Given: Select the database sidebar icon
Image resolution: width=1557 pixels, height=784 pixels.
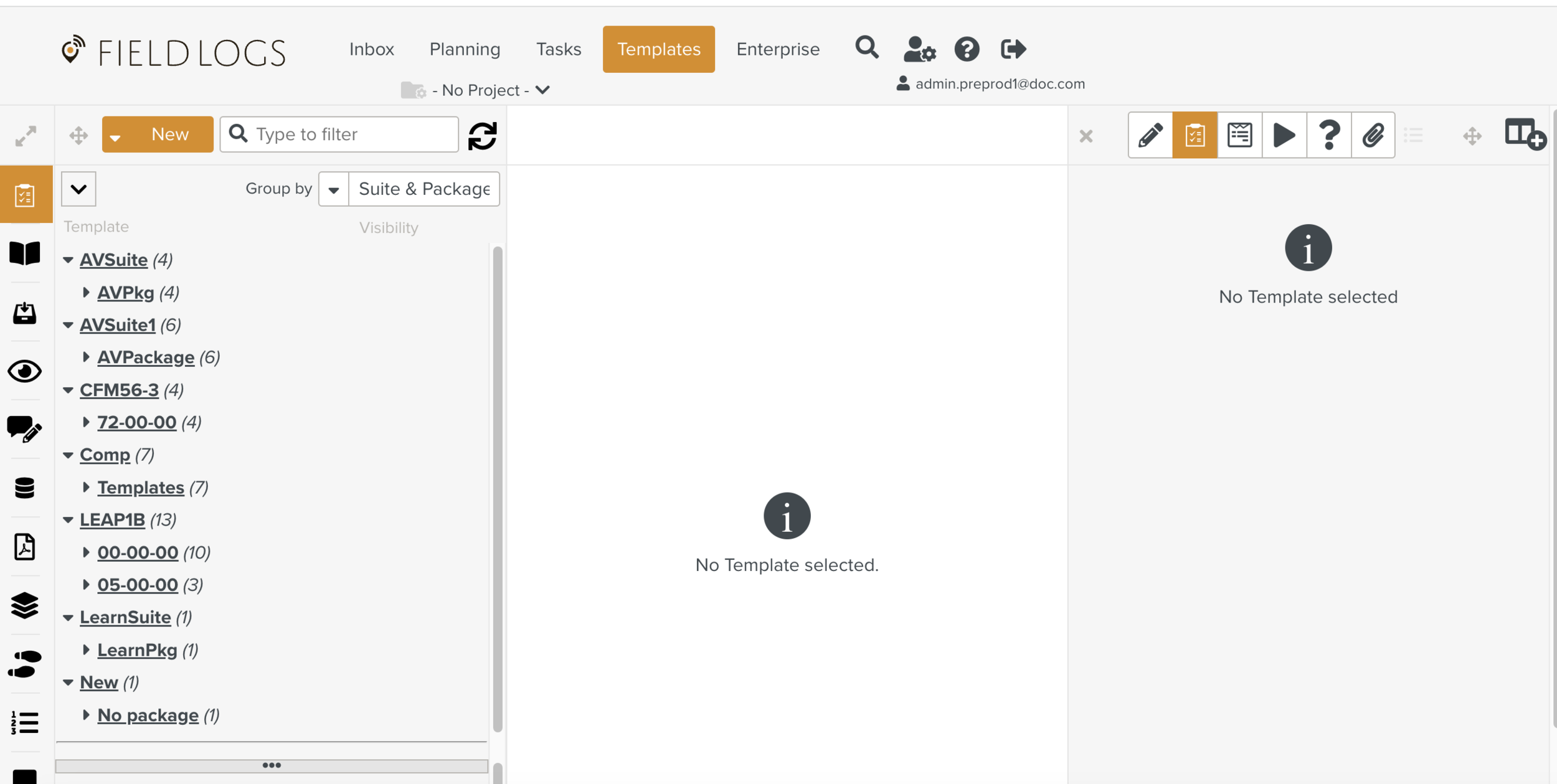Looking at the screenshot, I should pos(25,488).
